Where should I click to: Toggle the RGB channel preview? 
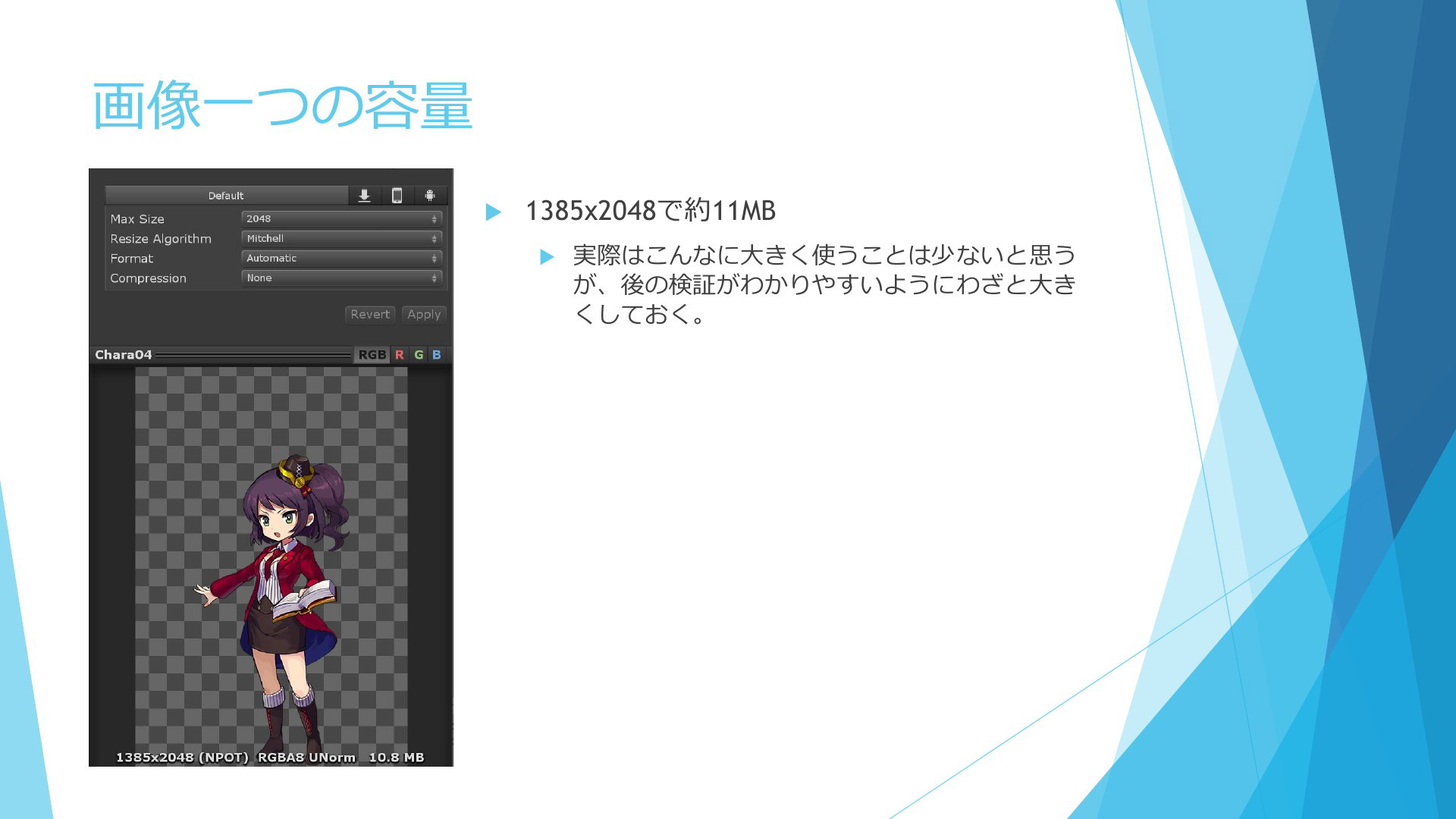(x=372, y=355)
